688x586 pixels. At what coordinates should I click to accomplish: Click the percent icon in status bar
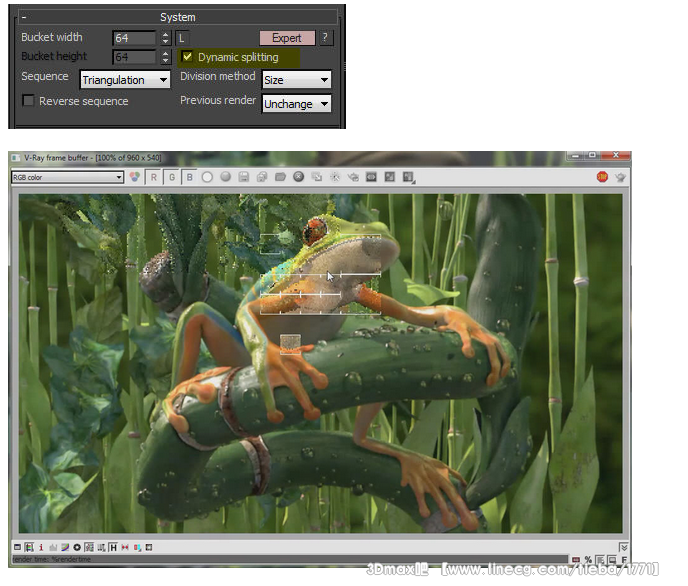tap(588, 559)
